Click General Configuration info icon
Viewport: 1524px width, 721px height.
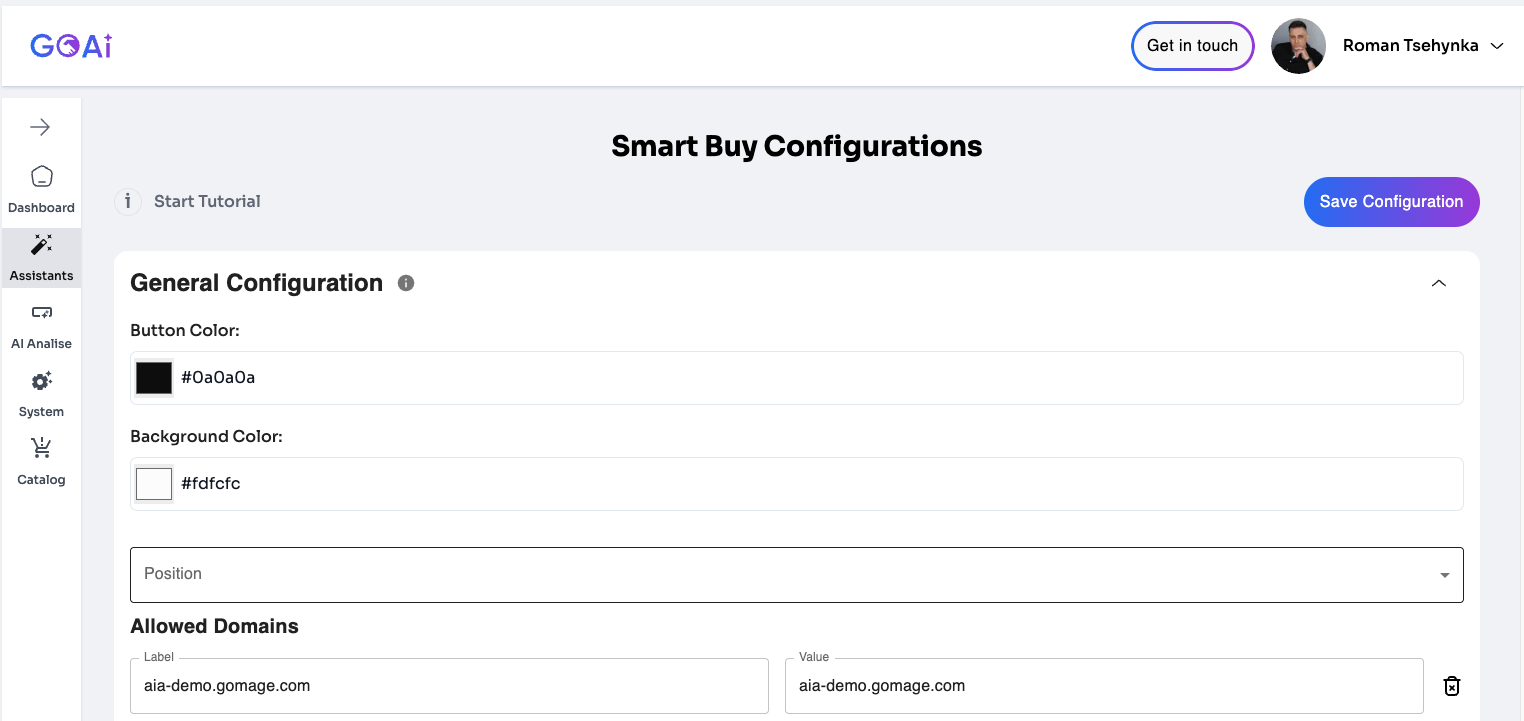406,283
